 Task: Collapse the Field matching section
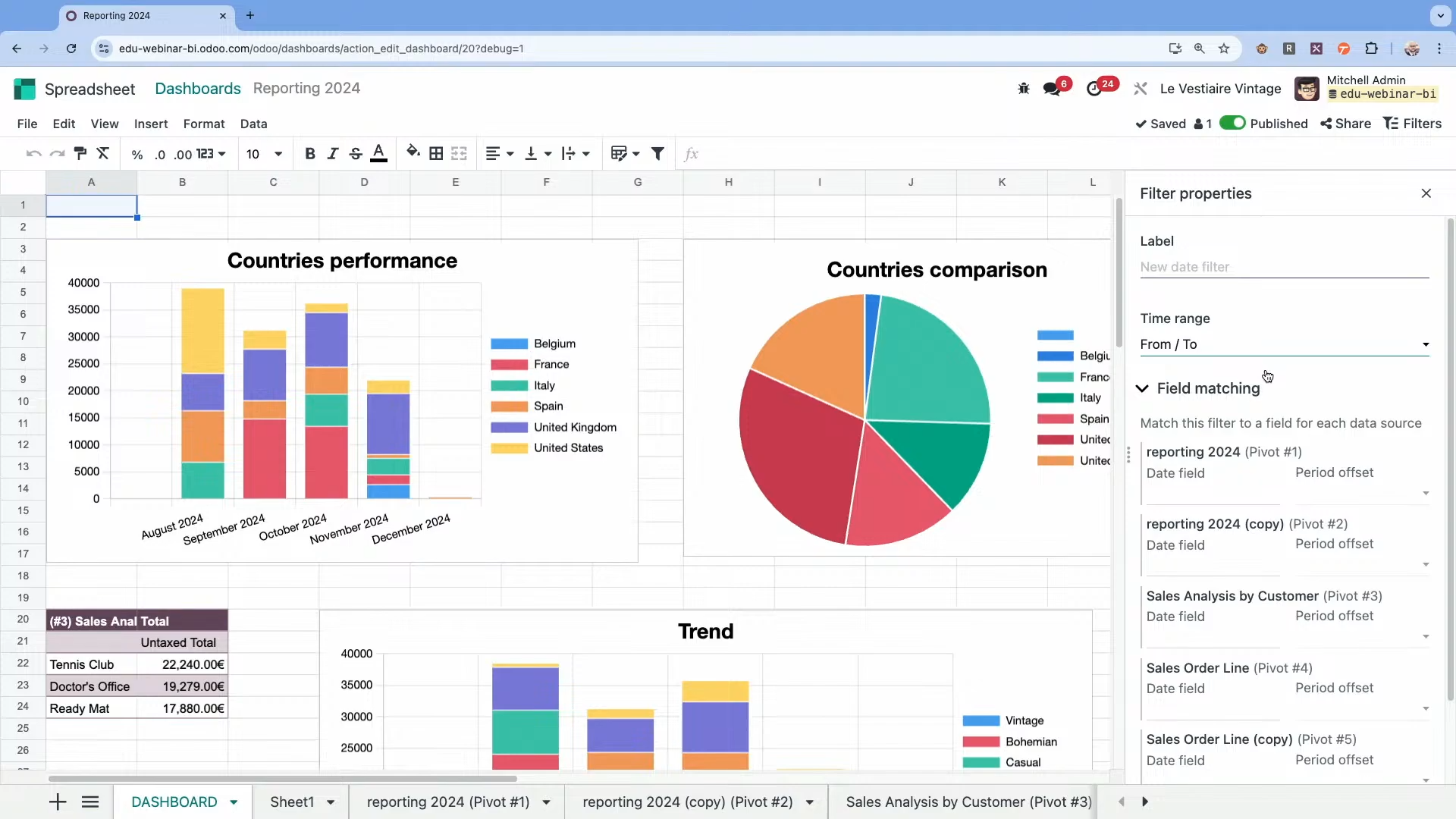(1143, 388)
